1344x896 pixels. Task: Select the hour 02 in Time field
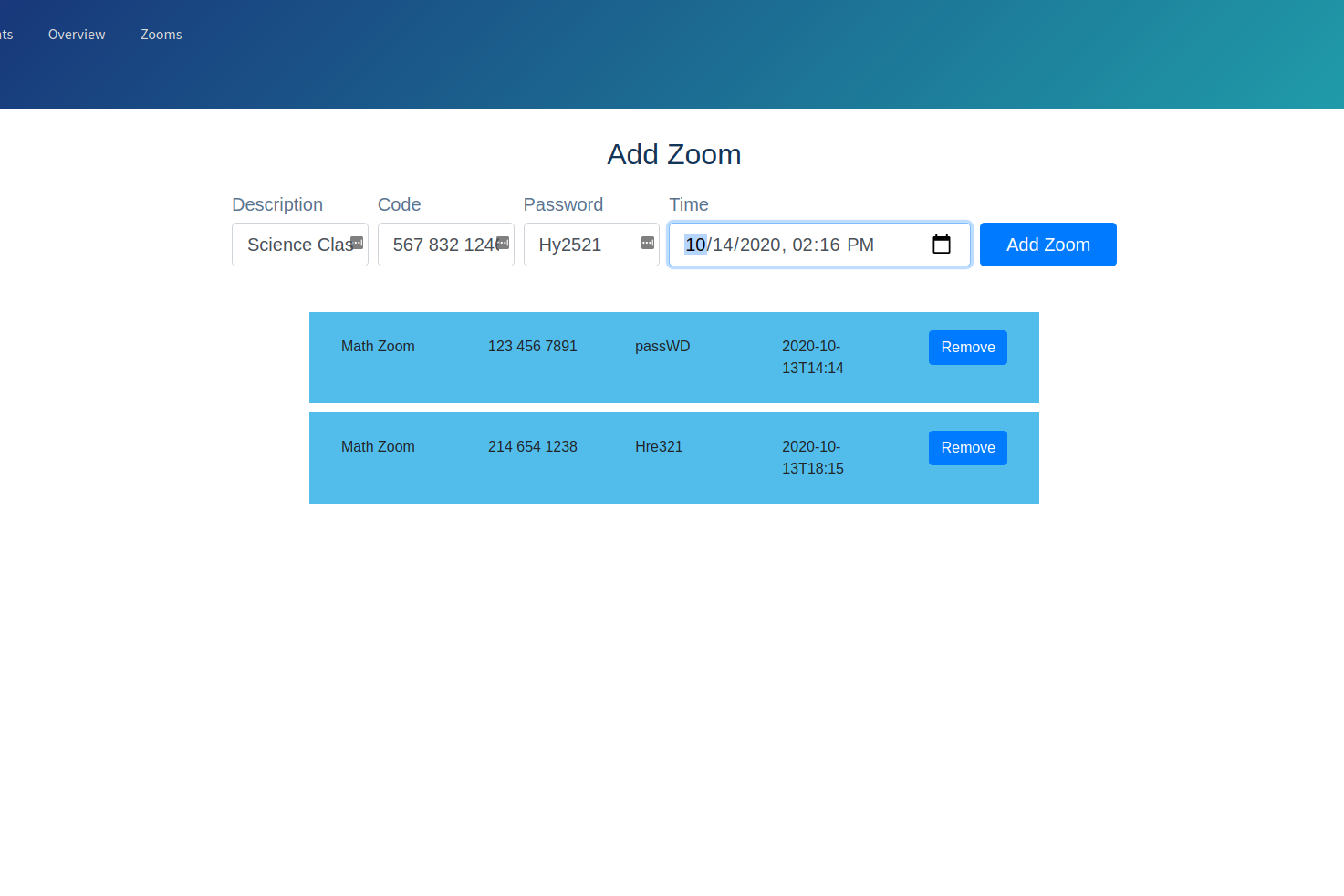pyautogui.click(x=803, y=245)
